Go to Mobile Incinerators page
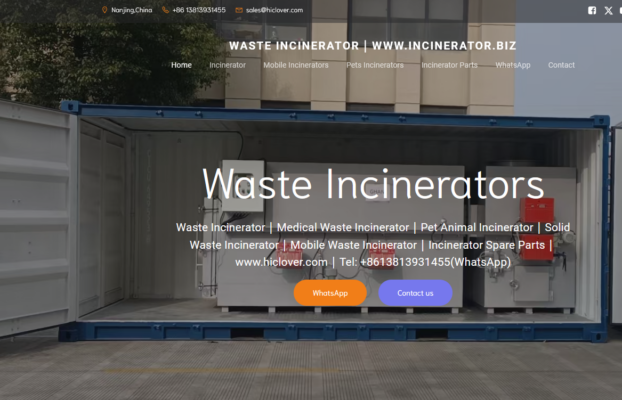This screenshot has height=400, width=622. click(x=295, y=65)
